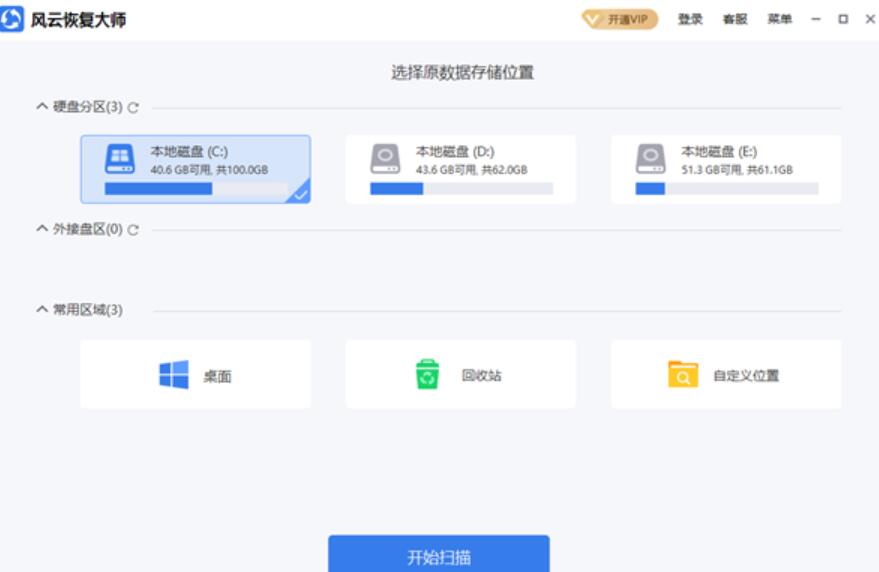Click the green recycle bin icon
879x572 pixels.
427,374
